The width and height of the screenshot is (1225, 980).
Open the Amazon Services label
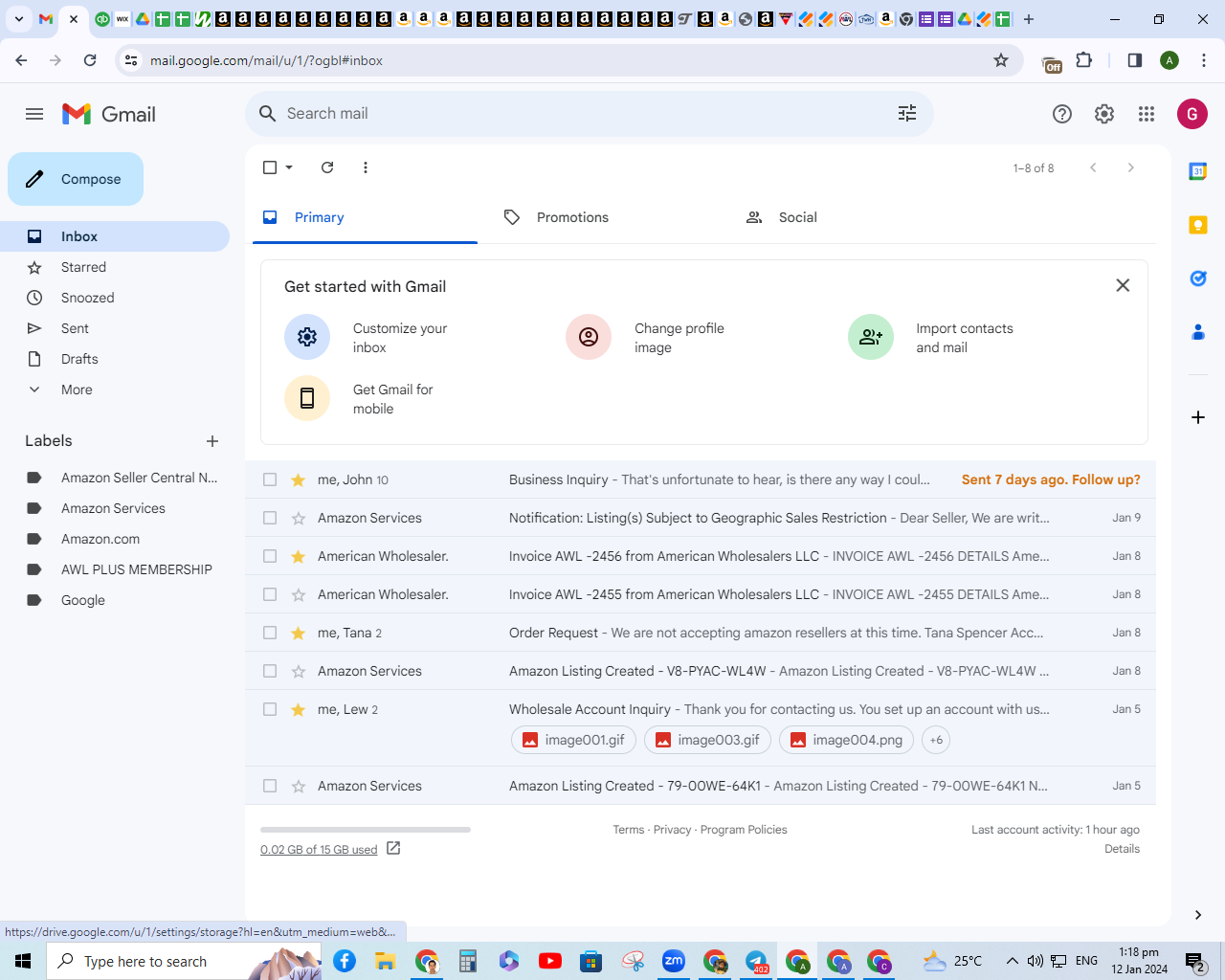[115, 508]
